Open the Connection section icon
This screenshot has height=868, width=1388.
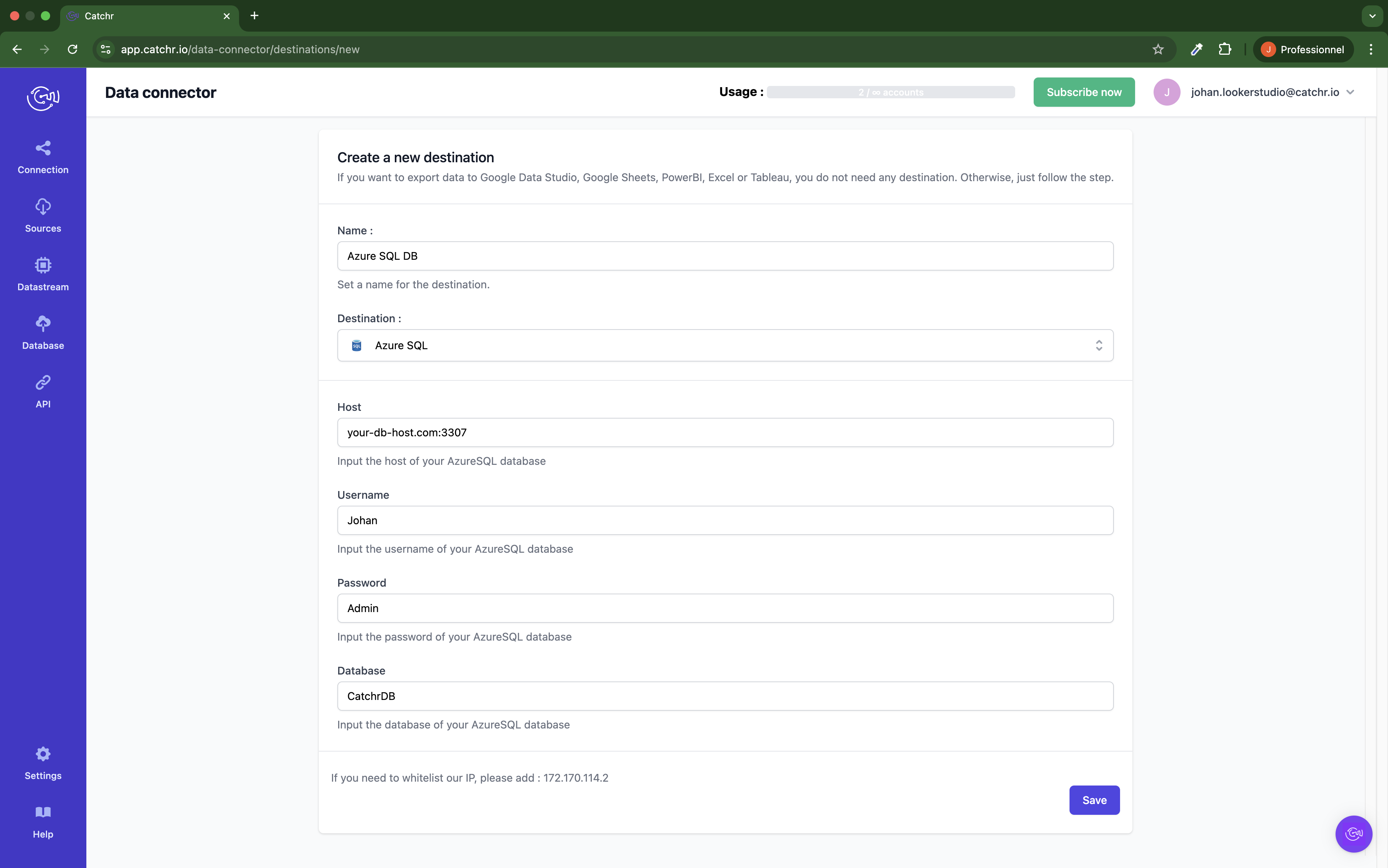(43, 148)
